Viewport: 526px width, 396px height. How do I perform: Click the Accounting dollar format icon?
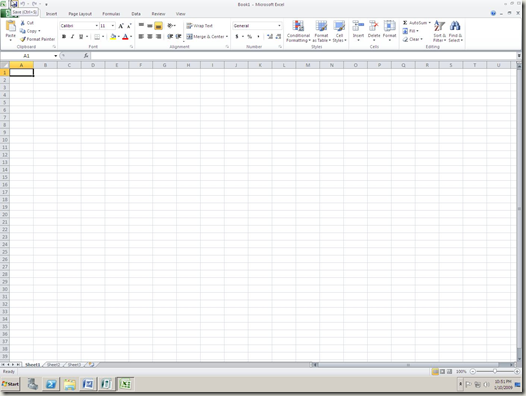(x=236, y=37)
